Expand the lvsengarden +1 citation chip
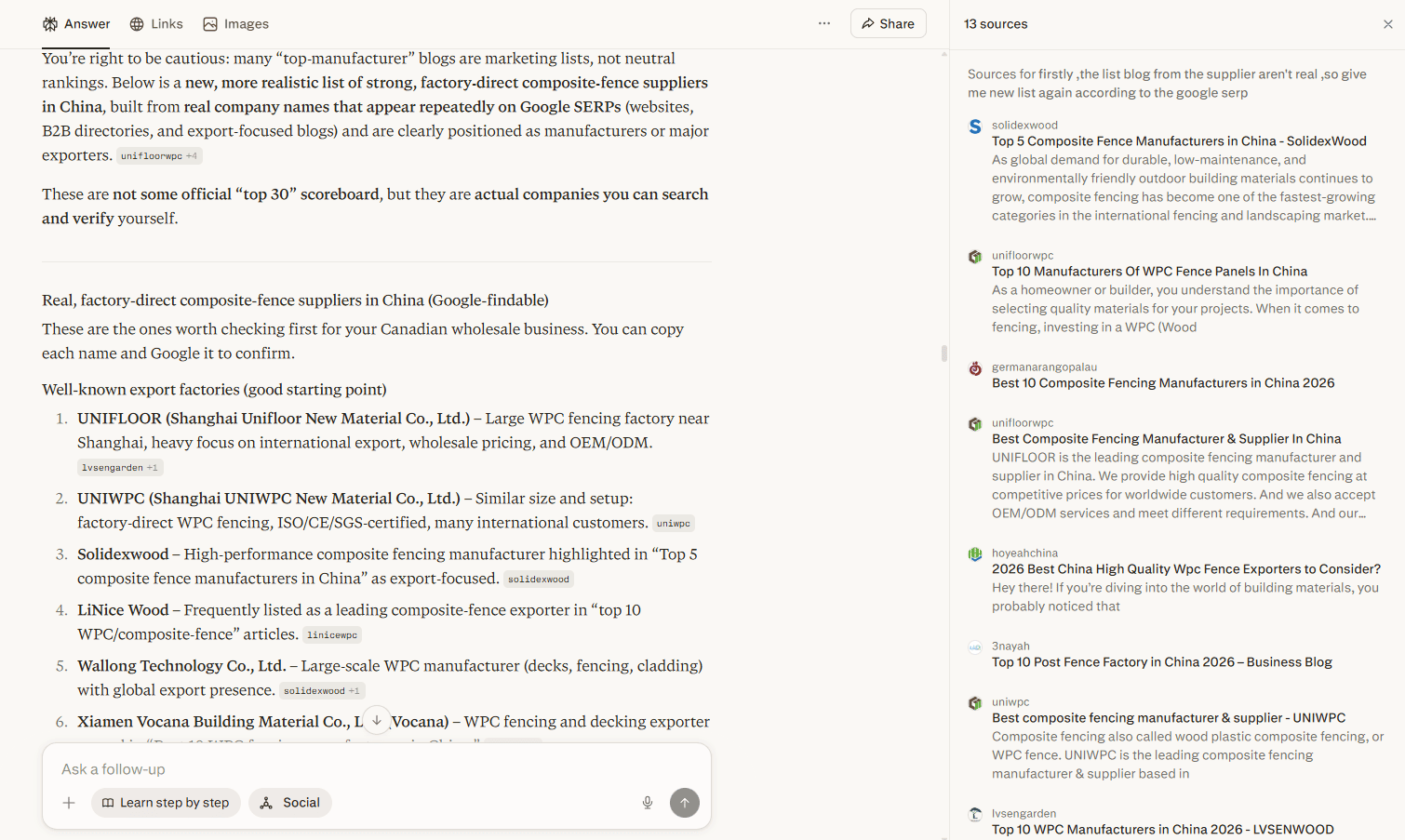This screenshot has width=1405, height=840. click(120, 468)
